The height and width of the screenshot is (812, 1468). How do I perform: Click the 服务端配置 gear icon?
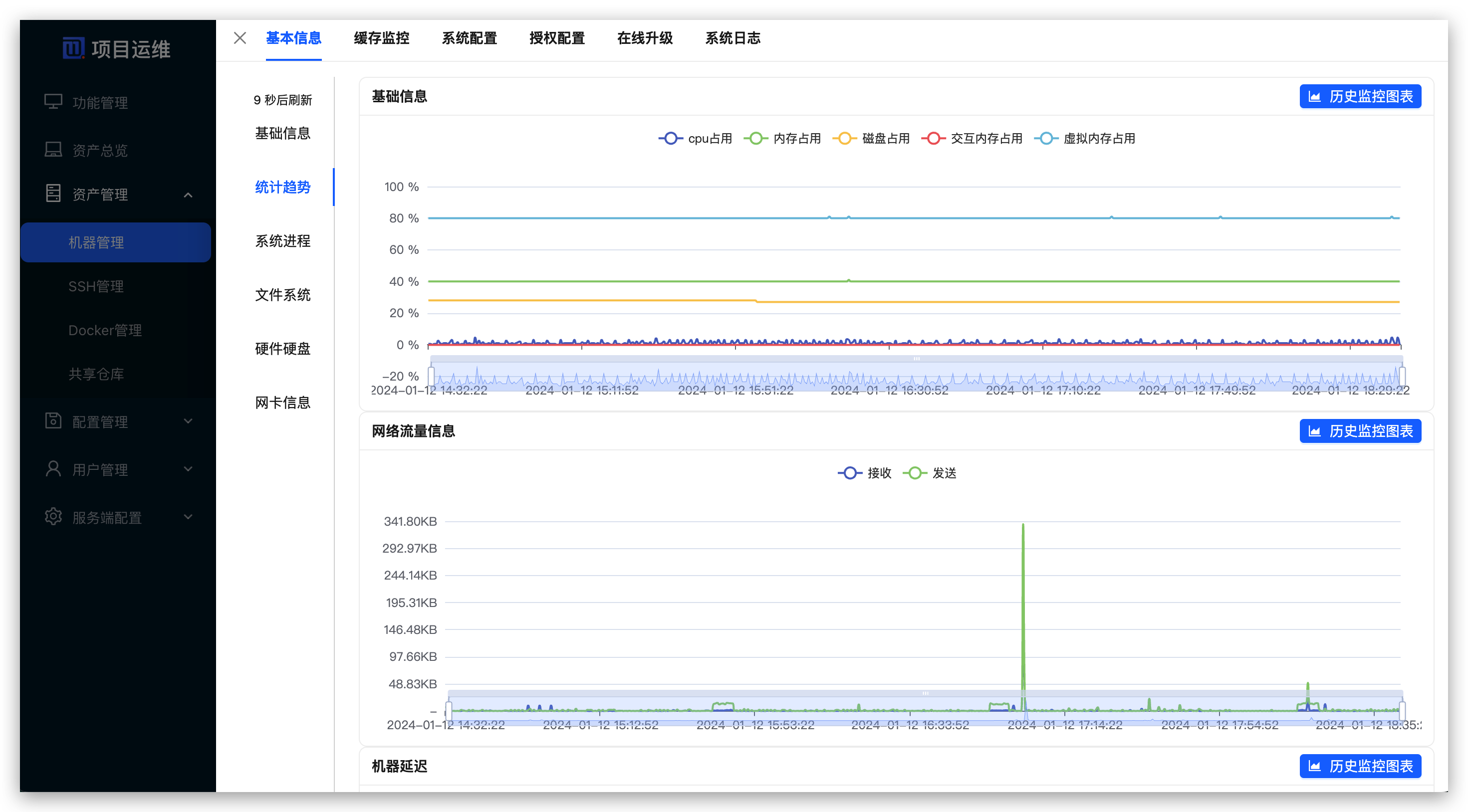click(x=53, y=516)
